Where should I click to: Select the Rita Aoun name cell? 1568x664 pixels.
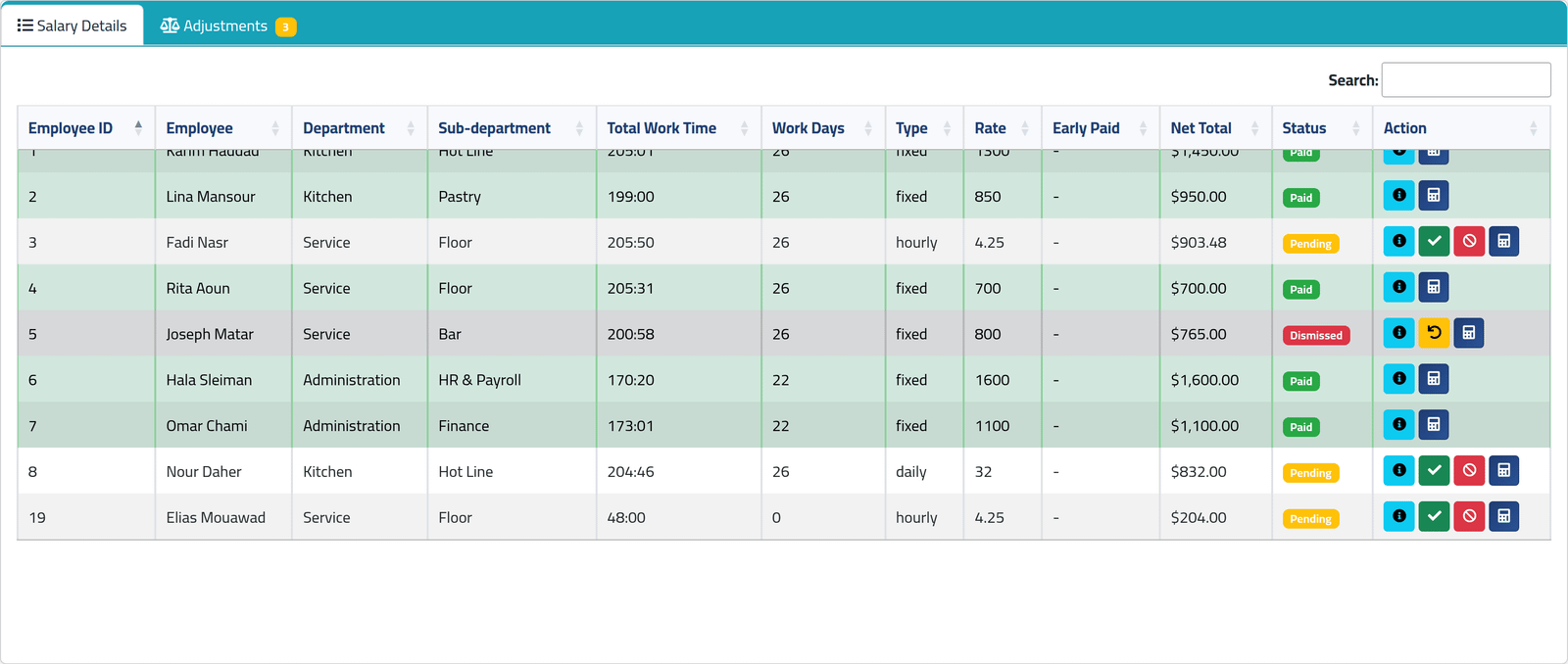pyautogui.click(x=223, y=288)
